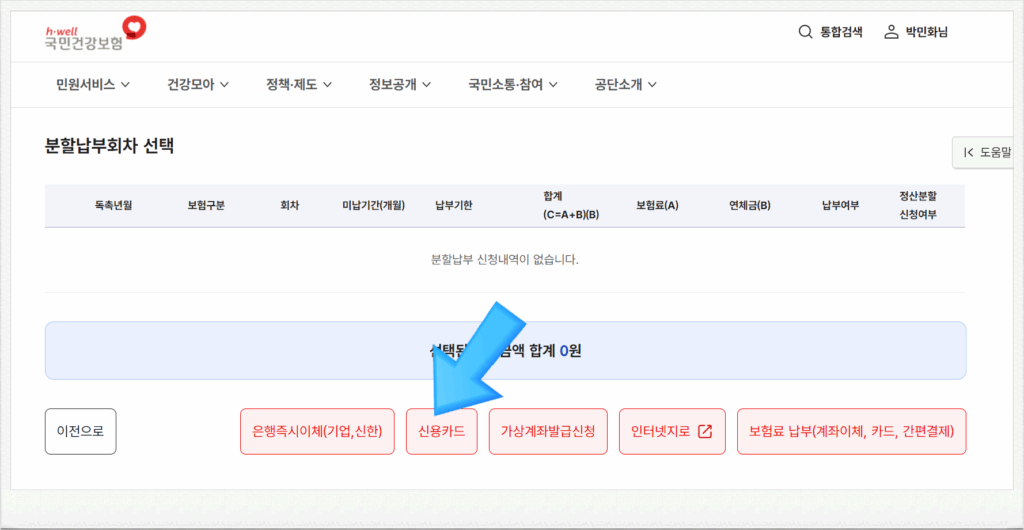Viewport: 1024px width, 530px height.
Task: Click the 정산분할 신청여부 column header
Action: [918, 206]
